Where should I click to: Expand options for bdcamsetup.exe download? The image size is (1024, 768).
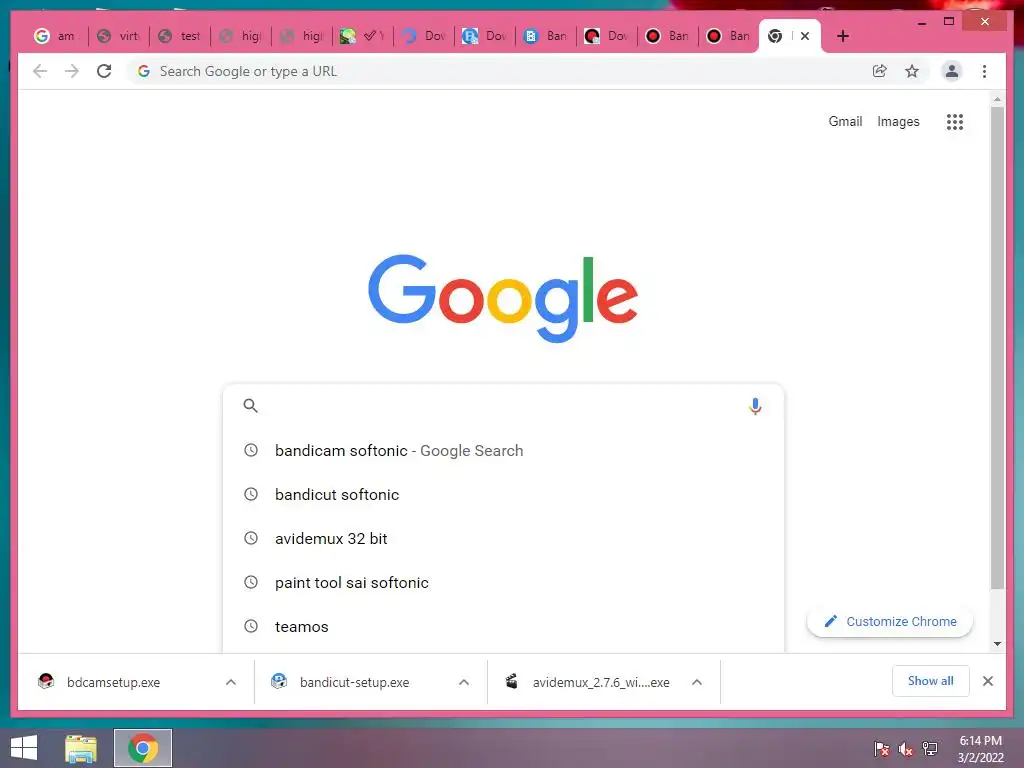pyautogui.click(x=231, y=682)
